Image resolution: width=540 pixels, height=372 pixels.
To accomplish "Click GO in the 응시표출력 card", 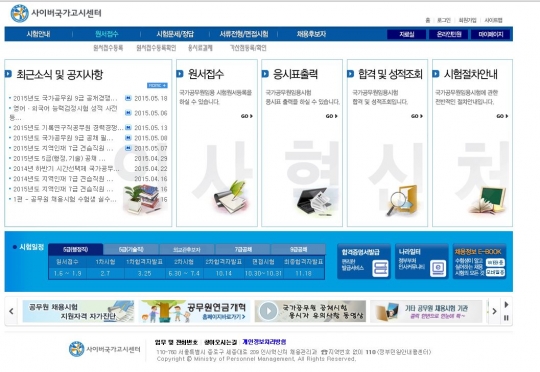I will (x=332, y=116).
